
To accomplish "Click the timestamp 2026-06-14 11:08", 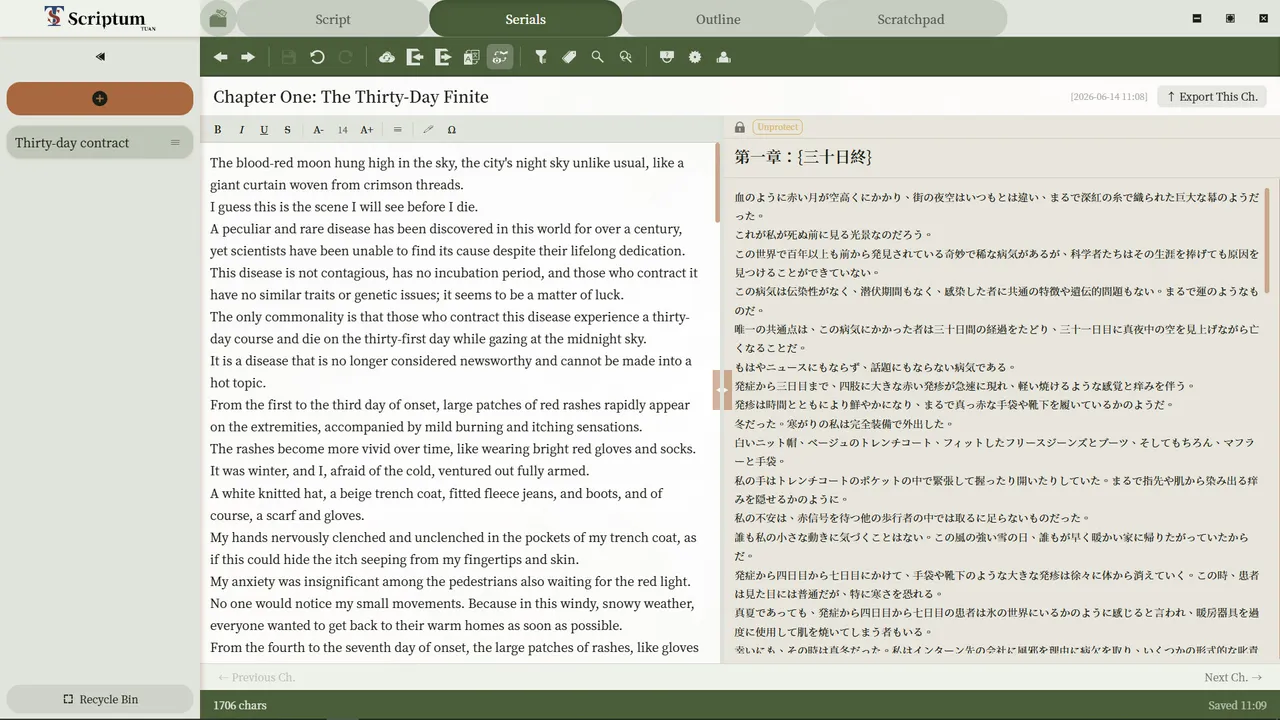I will [x=1109, y=97].
